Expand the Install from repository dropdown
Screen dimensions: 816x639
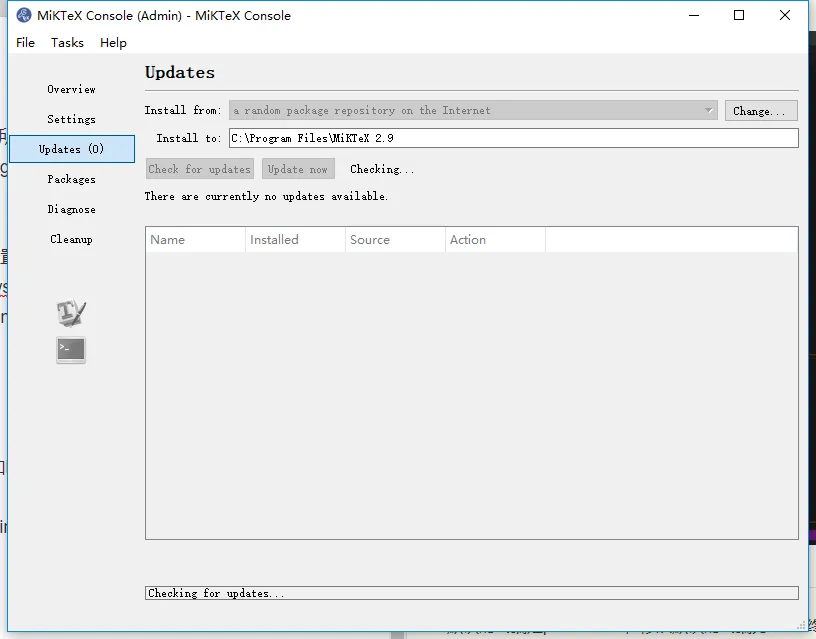tap(473, 110)
